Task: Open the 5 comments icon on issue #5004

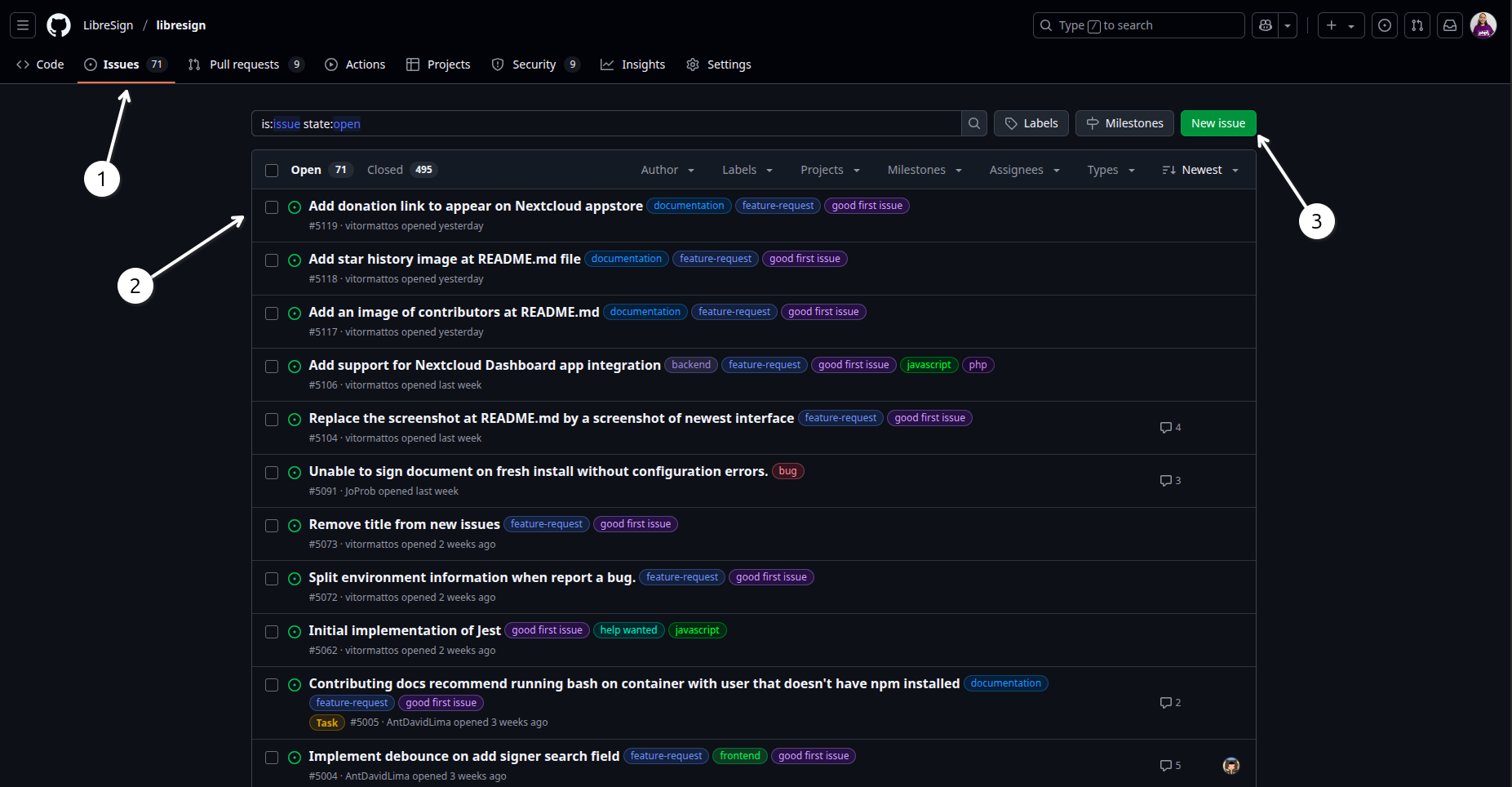Action: point(1170,766)
